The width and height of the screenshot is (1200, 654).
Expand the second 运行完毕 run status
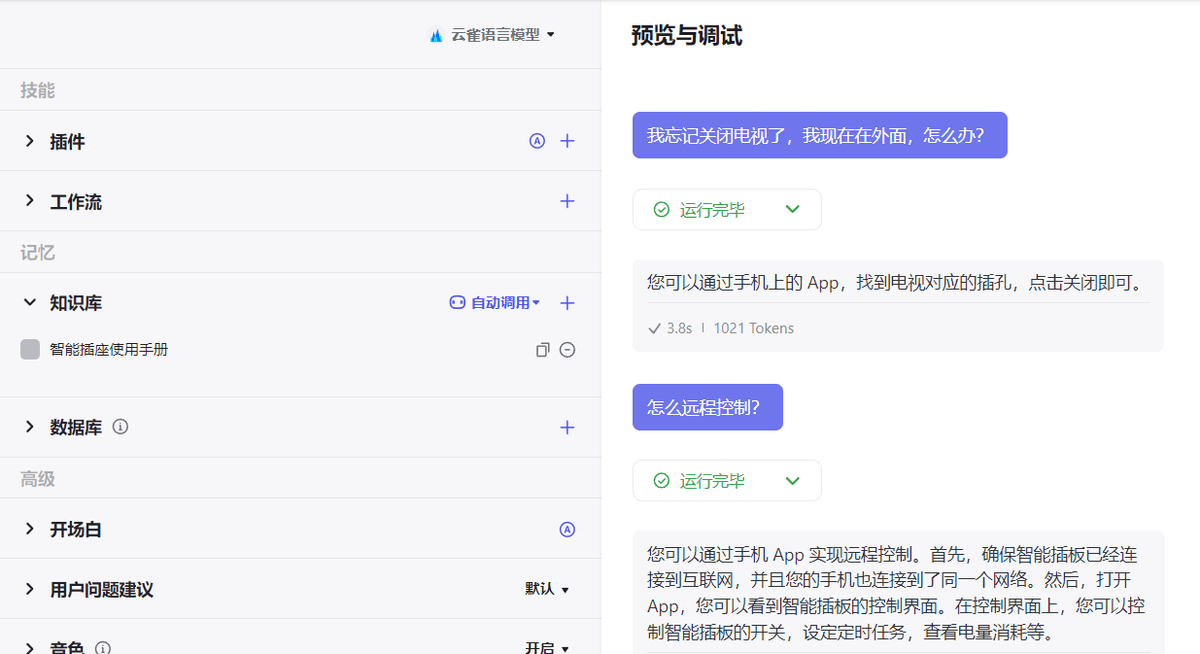792,481
